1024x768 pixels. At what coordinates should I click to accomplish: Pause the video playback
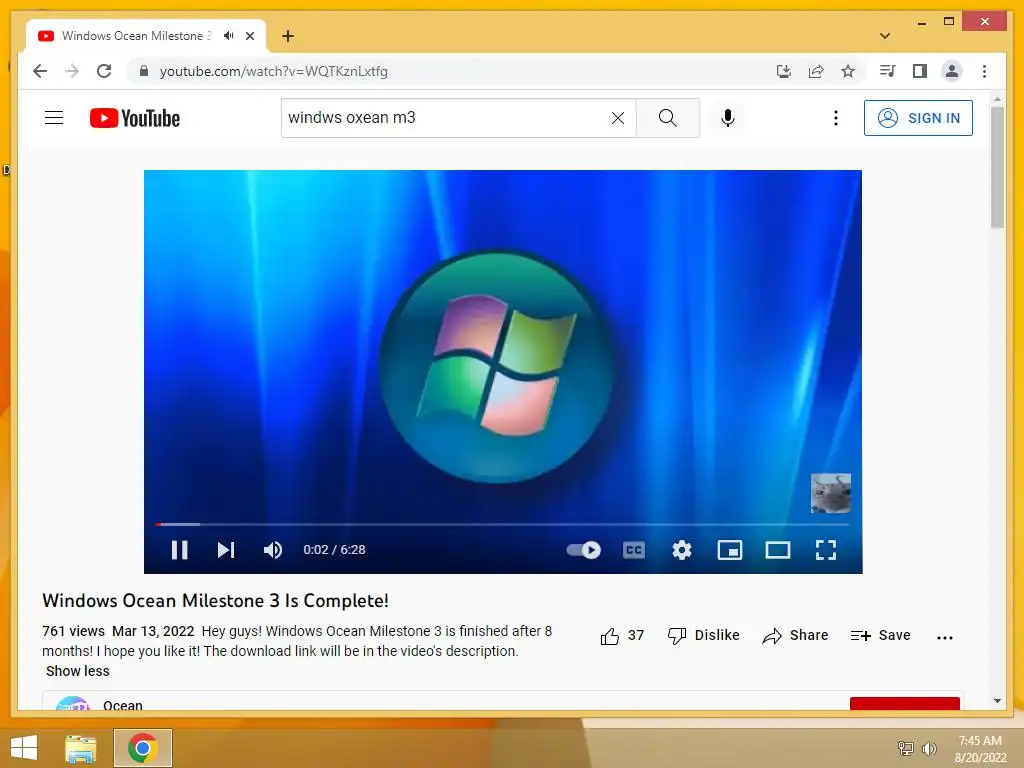pyautogui.click(x=180, y=550)
